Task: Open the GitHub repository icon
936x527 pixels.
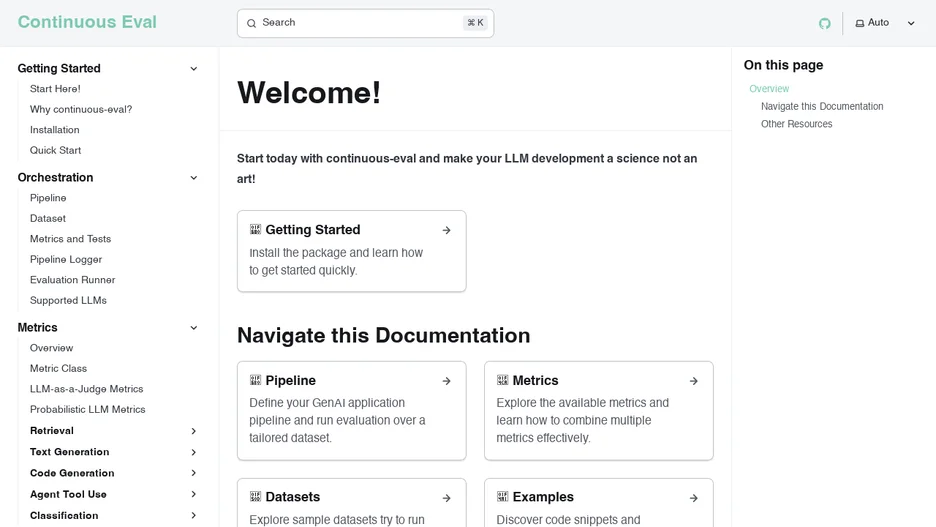Action: tap(824, 23)
